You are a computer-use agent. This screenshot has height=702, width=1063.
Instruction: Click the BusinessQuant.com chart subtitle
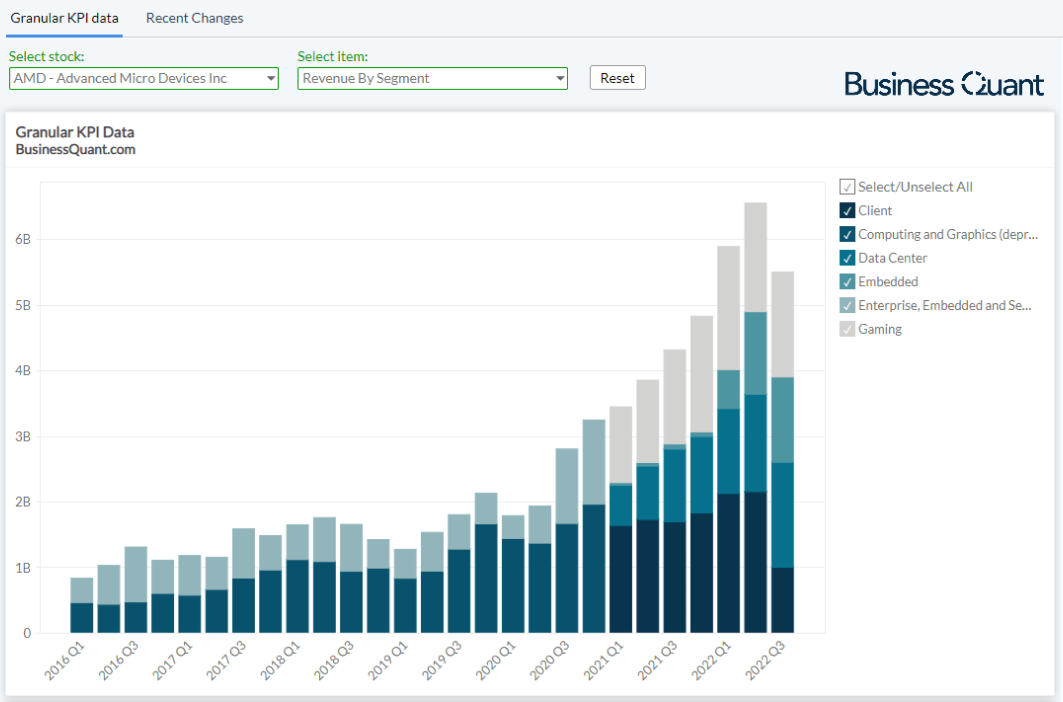pos(75,150)
